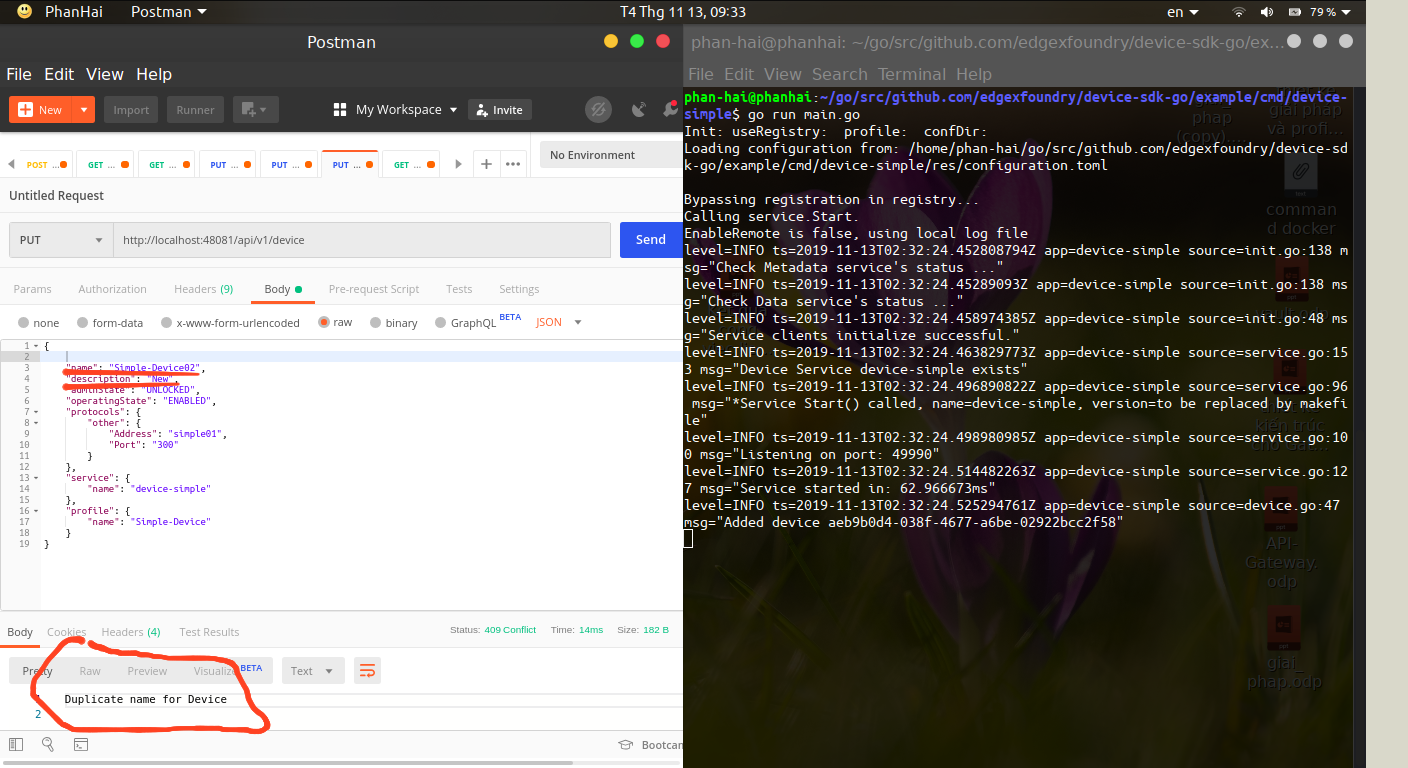Click the Send button
This screenshot has width=1408, height=768.
(650, 239)
